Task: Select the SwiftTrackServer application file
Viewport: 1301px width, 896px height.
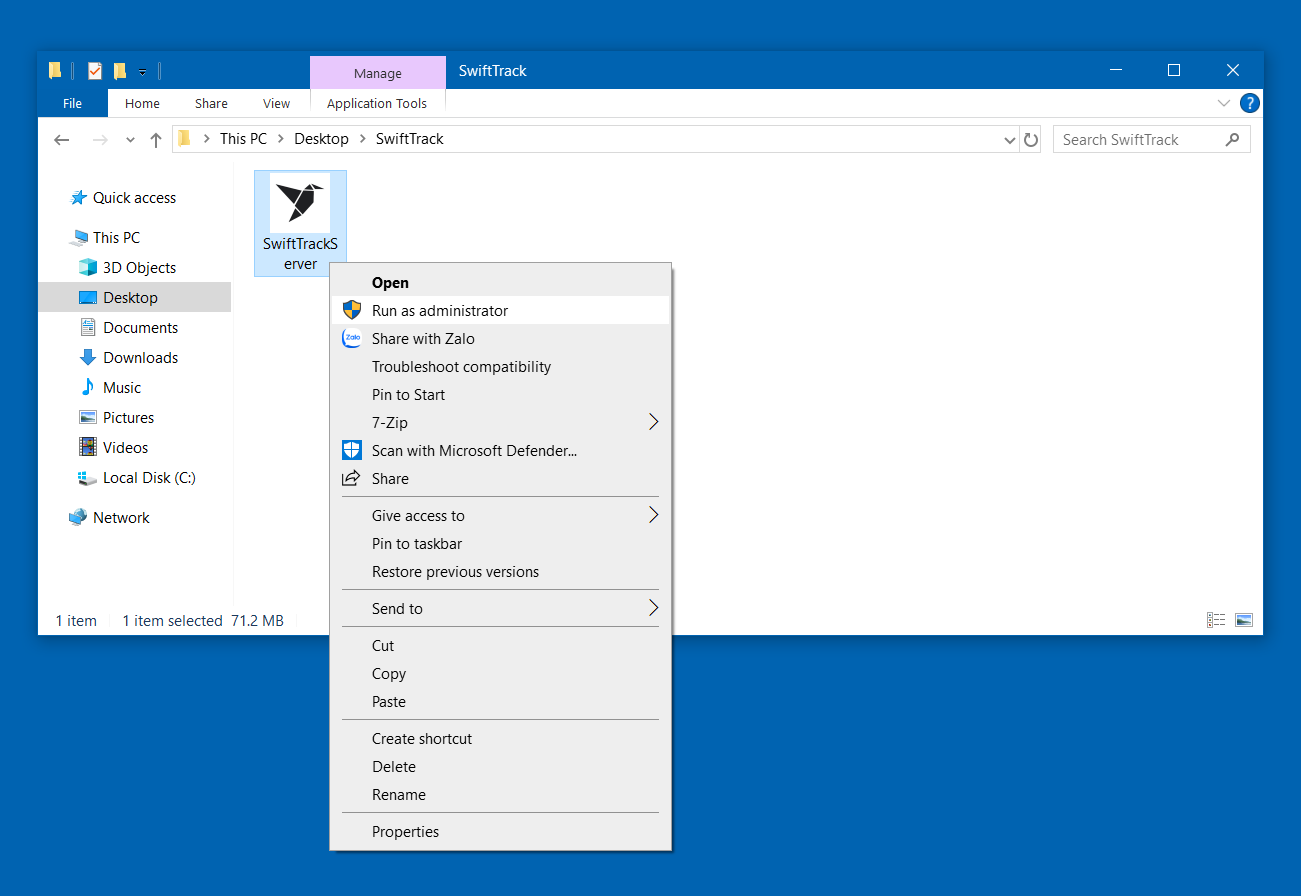Action: [300, 223]
